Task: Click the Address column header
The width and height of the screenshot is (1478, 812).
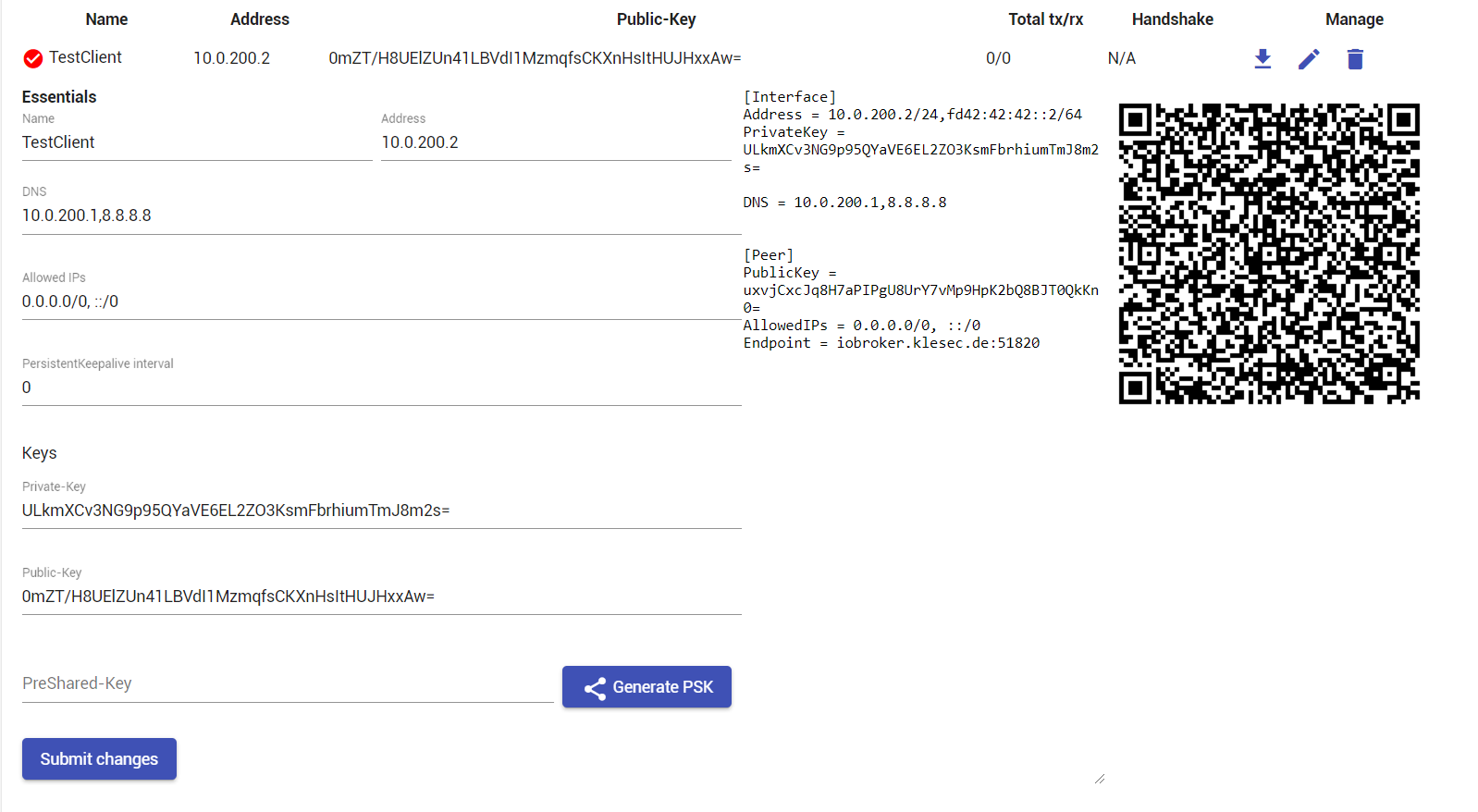Action: pyautogui.click(x=260, y=19)
